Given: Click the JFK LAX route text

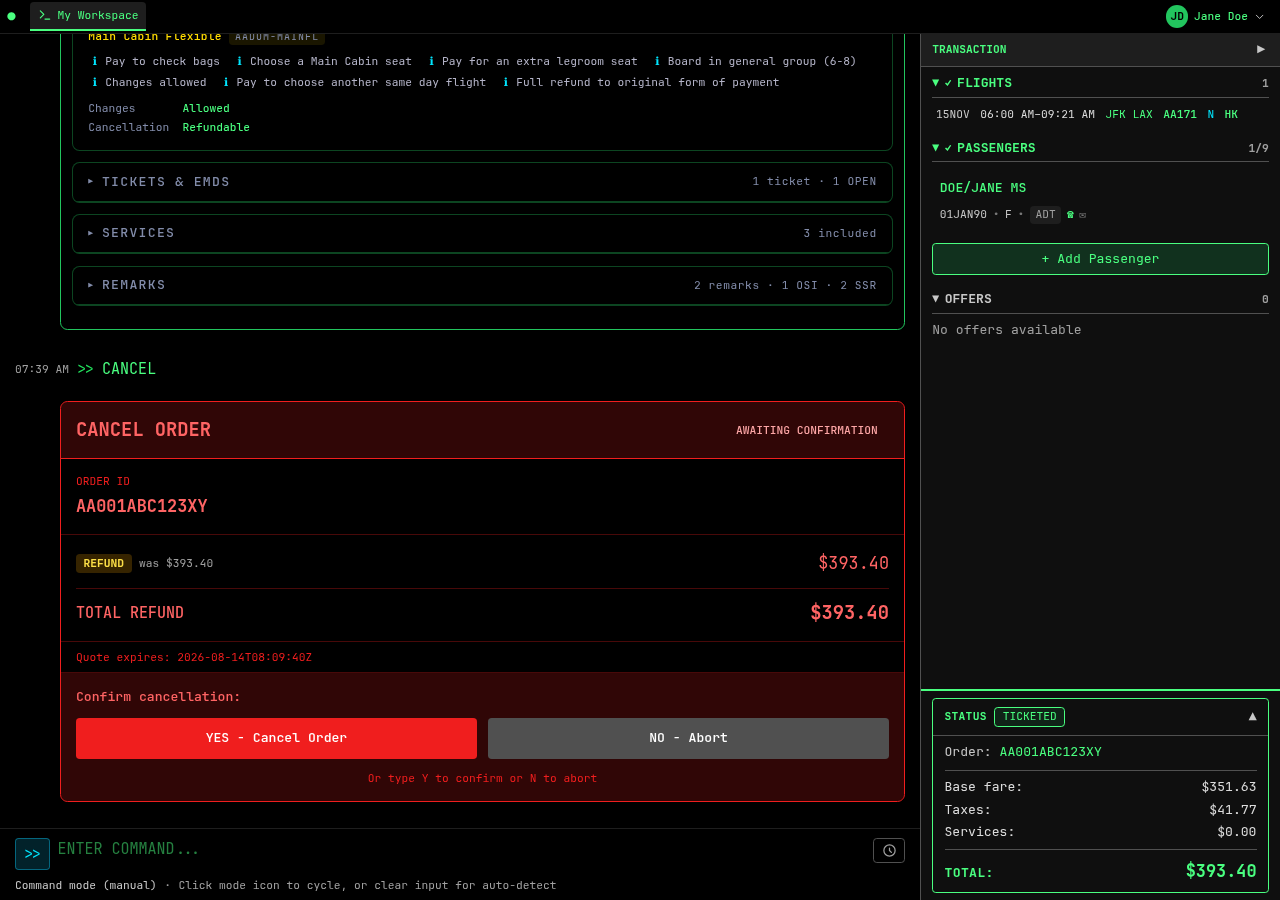Looking at the screenshot, I should pyautogui.click(x=1129, y=115).
